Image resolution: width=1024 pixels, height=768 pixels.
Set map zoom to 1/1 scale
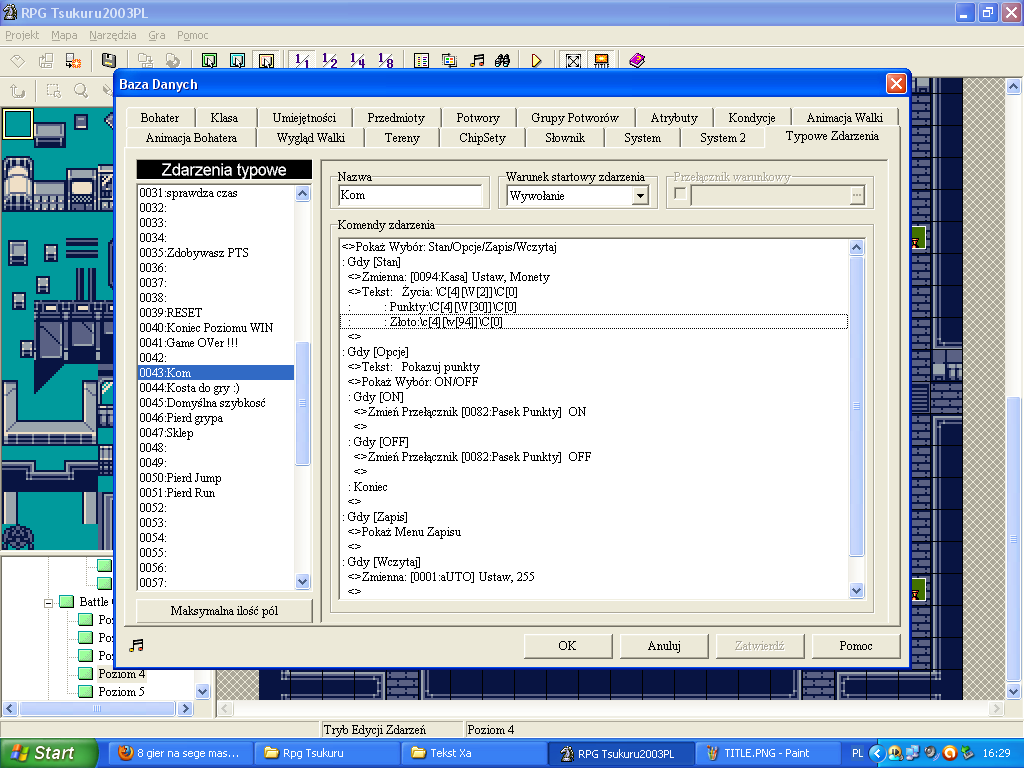coord(302,61)
